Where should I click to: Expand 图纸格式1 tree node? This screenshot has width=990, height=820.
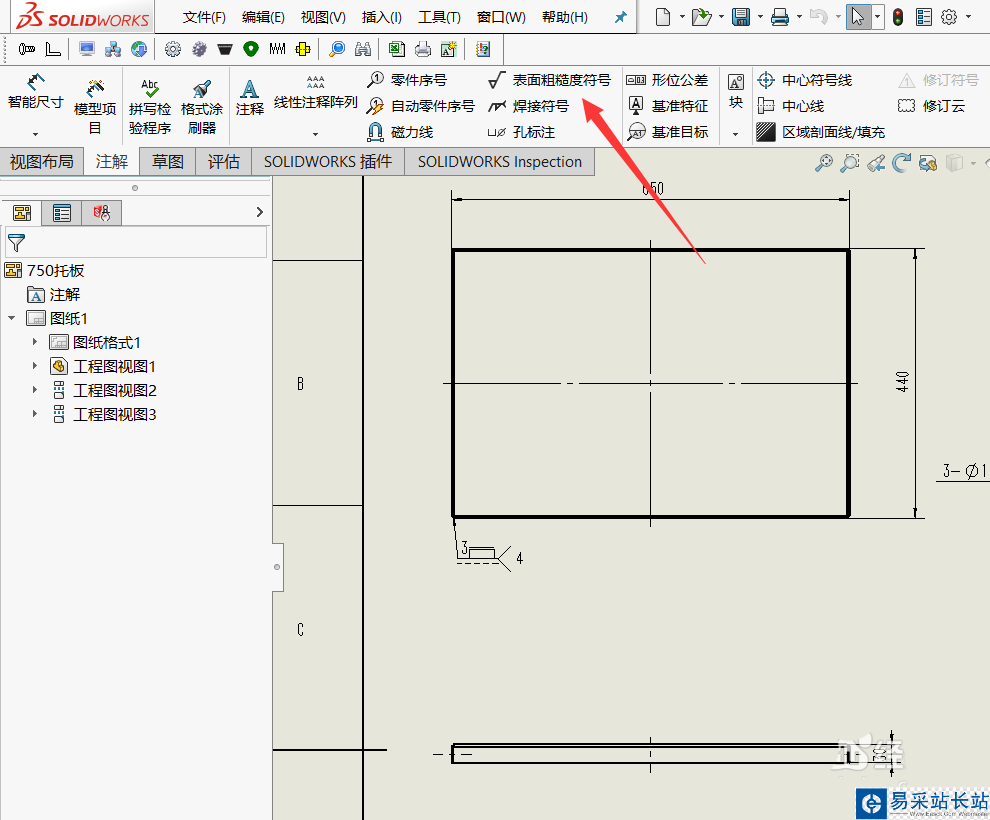click(x=35, y=342)
